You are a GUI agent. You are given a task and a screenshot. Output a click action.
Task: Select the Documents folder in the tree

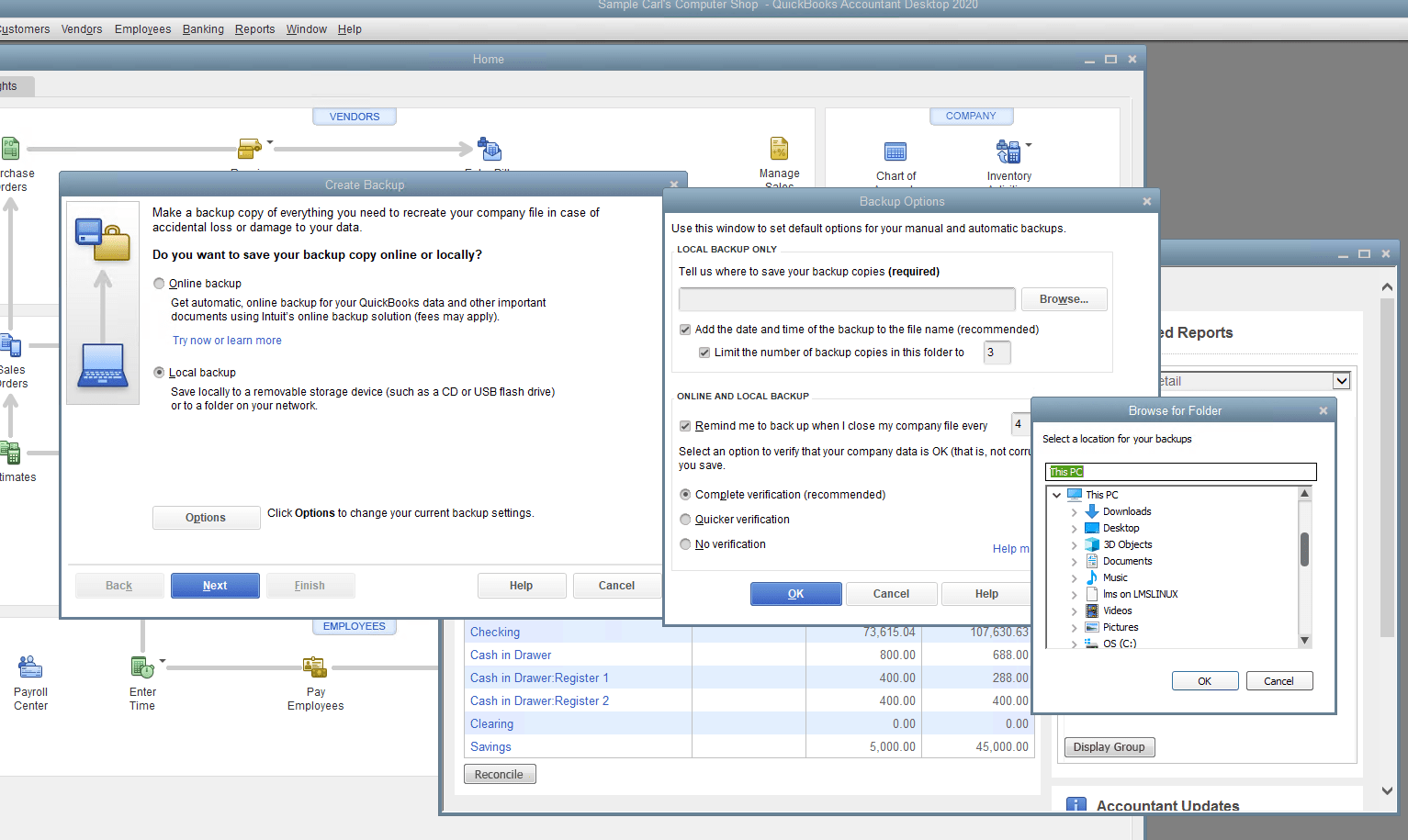tap(1127, 561)
